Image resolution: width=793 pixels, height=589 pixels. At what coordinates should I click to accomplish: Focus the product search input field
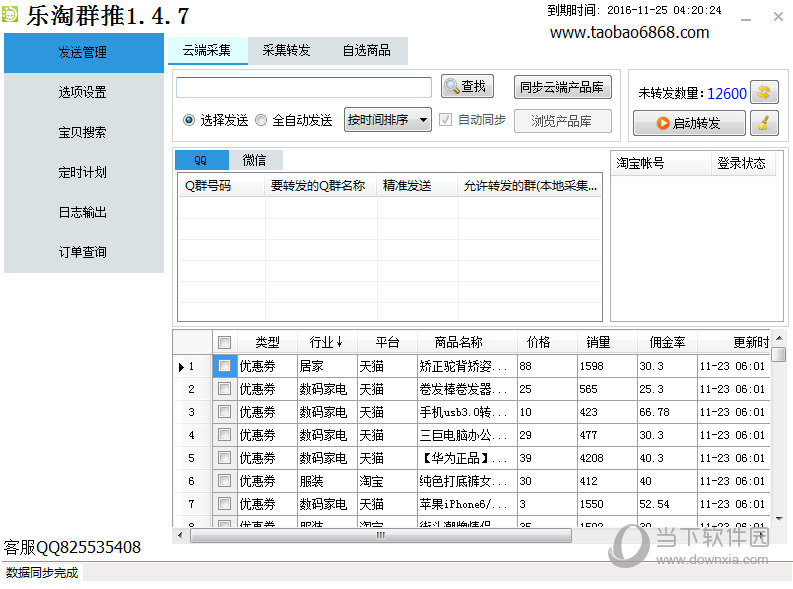[x=304, y=87]
